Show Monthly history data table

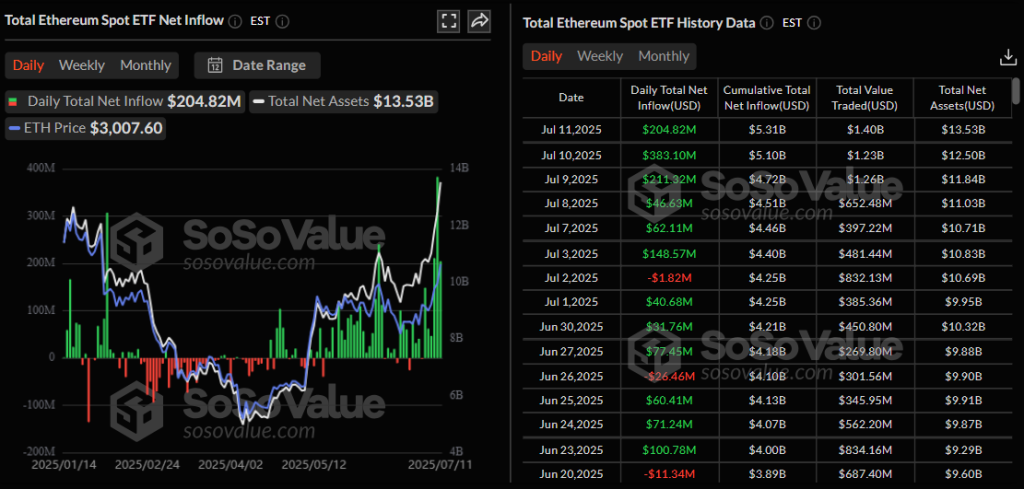pyautogui.click(x=664, y=56)
